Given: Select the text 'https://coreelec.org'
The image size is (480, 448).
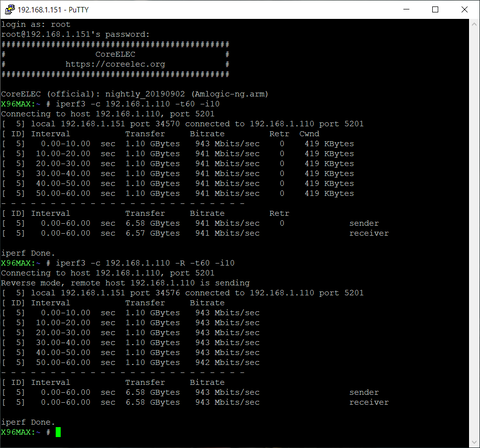Looking at the screenshot, I should [115, 64].
